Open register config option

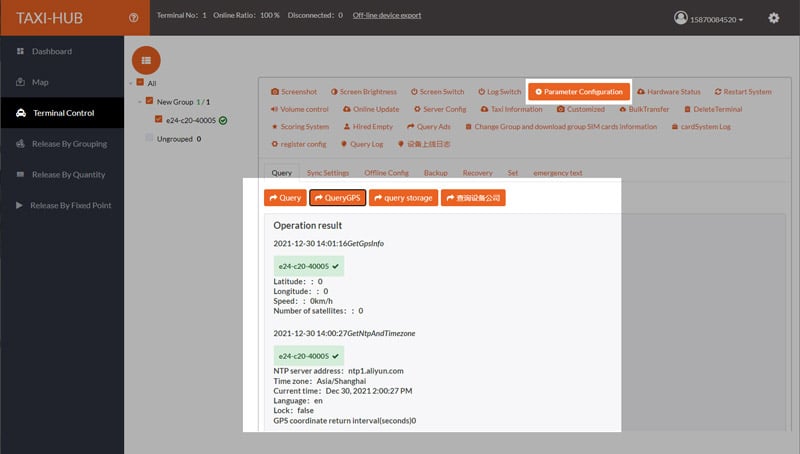click(x=298, y=144)
